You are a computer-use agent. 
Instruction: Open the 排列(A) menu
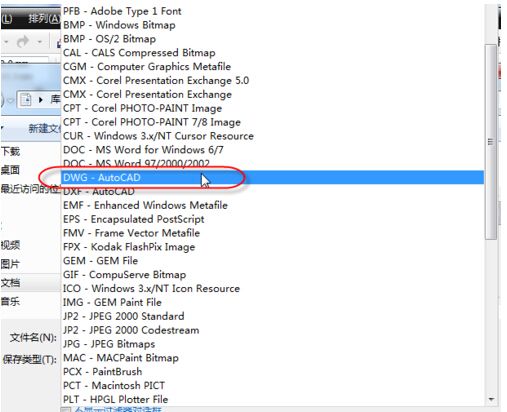click(x=44, y=19)
